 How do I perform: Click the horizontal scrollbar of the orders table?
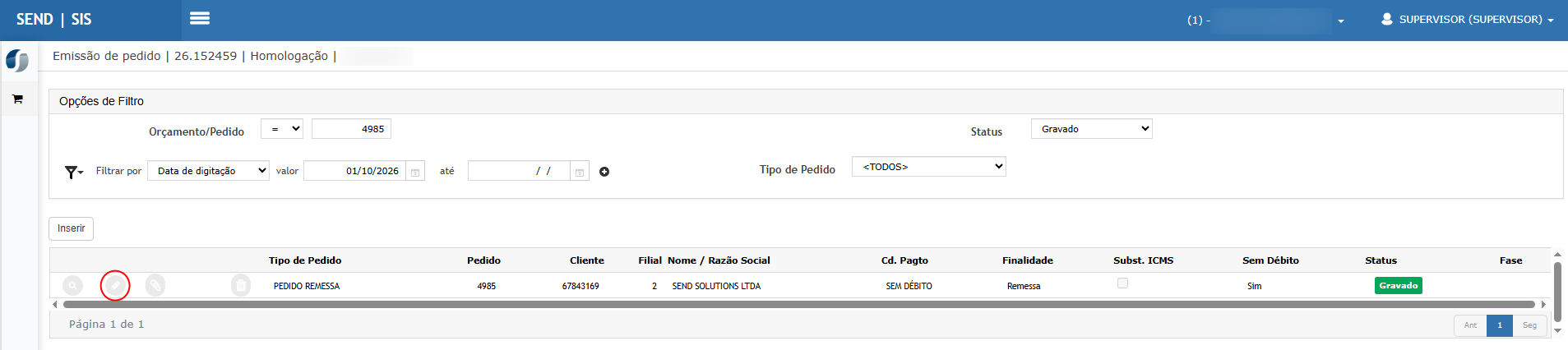(798, 304)
